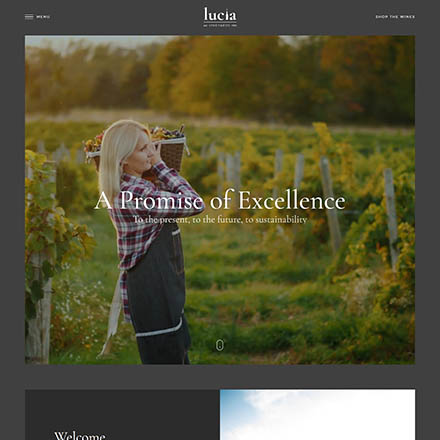
Task: Open the hamburger menu icon
Action: pos(29,17)
